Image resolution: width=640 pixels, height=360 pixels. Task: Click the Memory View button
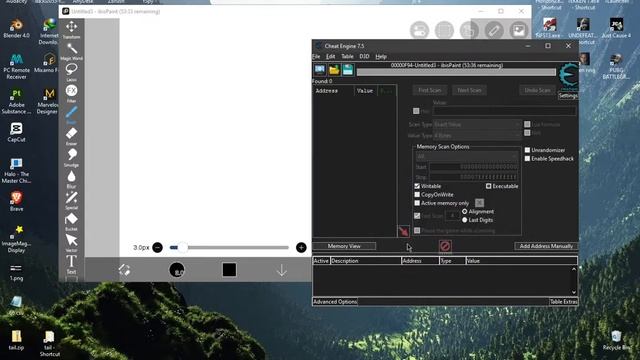click(x=344, y=246)
